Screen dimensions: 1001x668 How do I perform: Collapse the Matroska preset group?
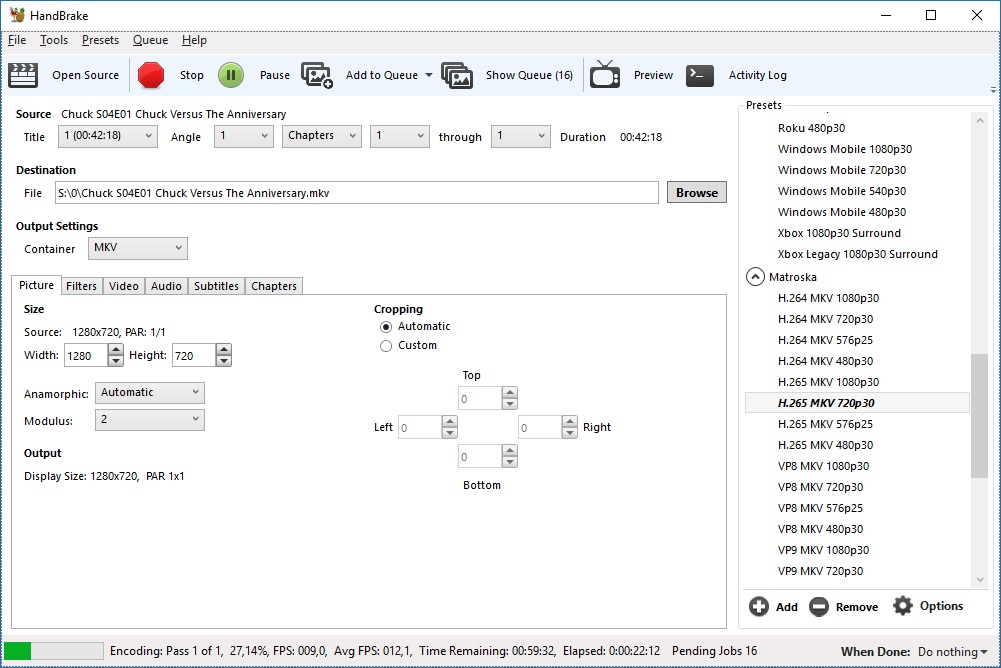click(x=755, y=277)
